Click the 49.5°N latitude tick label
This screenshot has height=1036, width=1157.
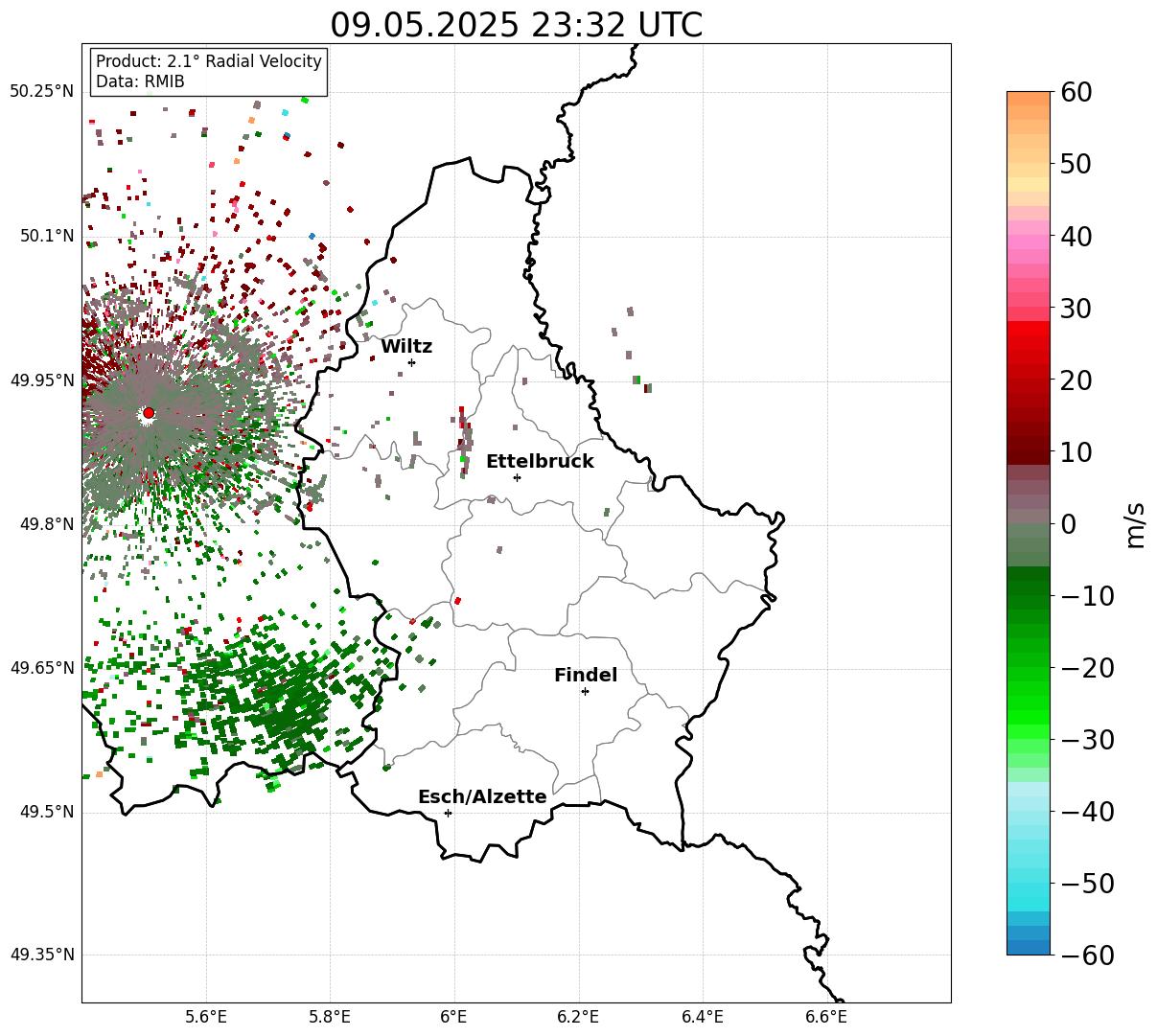tap(45, 812)
